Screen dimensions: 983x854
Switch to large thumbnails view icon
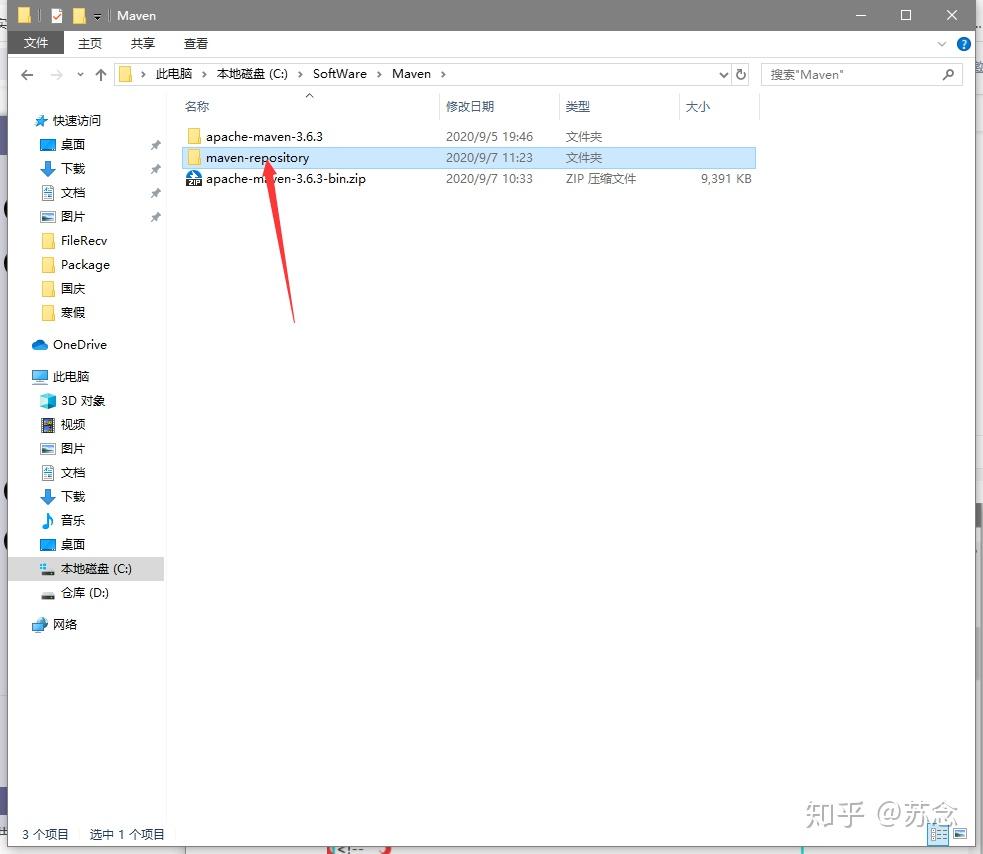(x=960, y=834)
